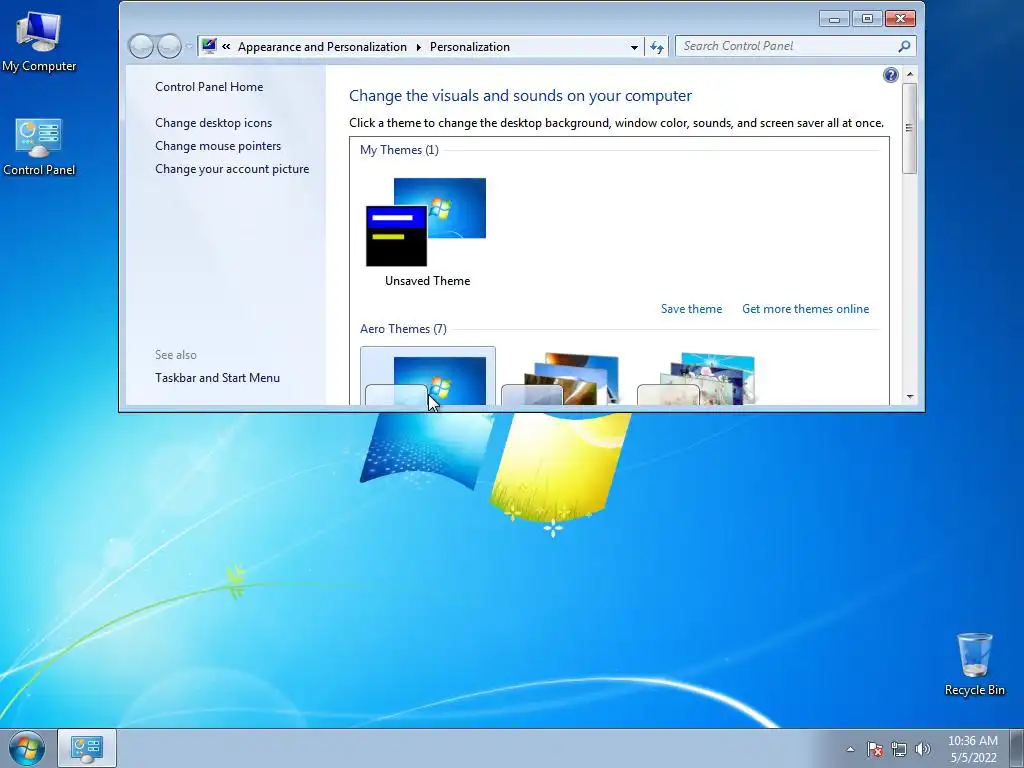The width and height of the screenshot is (1024, 768).
Task: Open Change desktop icons link
Action: pyautogui.click(x=214, y=123)
